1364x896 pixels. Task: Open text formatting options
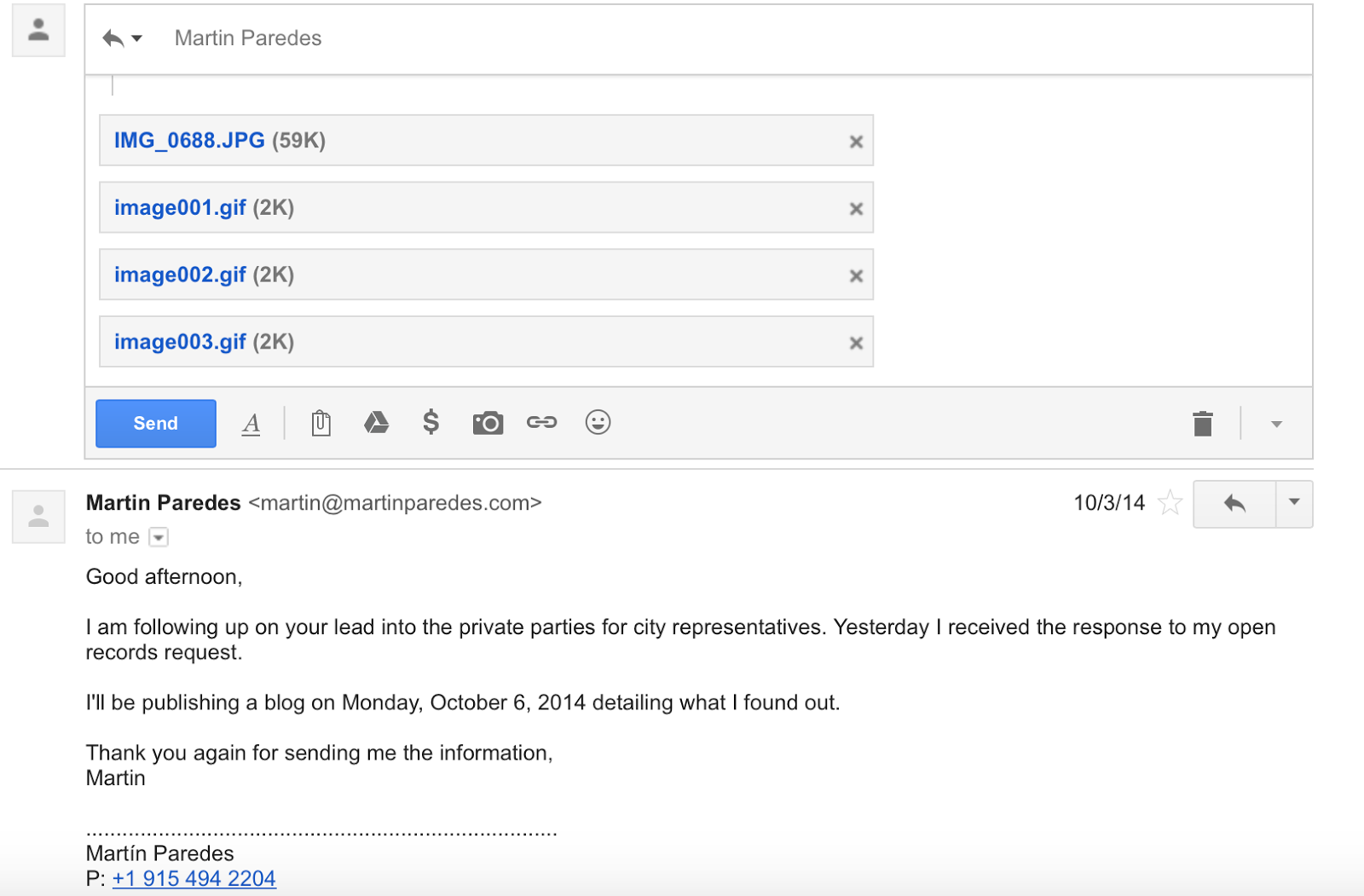(251, 424)
